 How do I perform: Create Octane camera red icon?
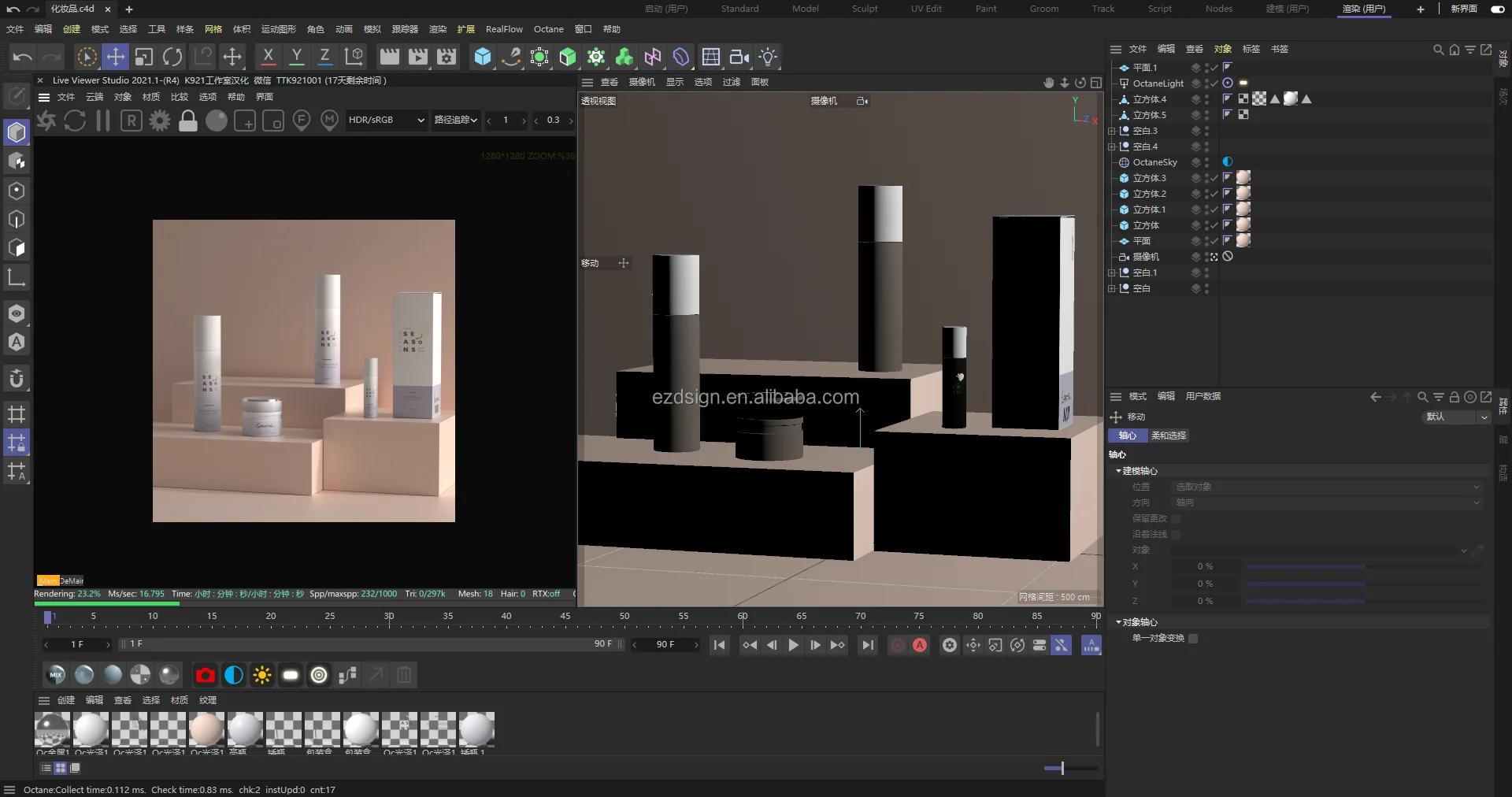point(206,675)
